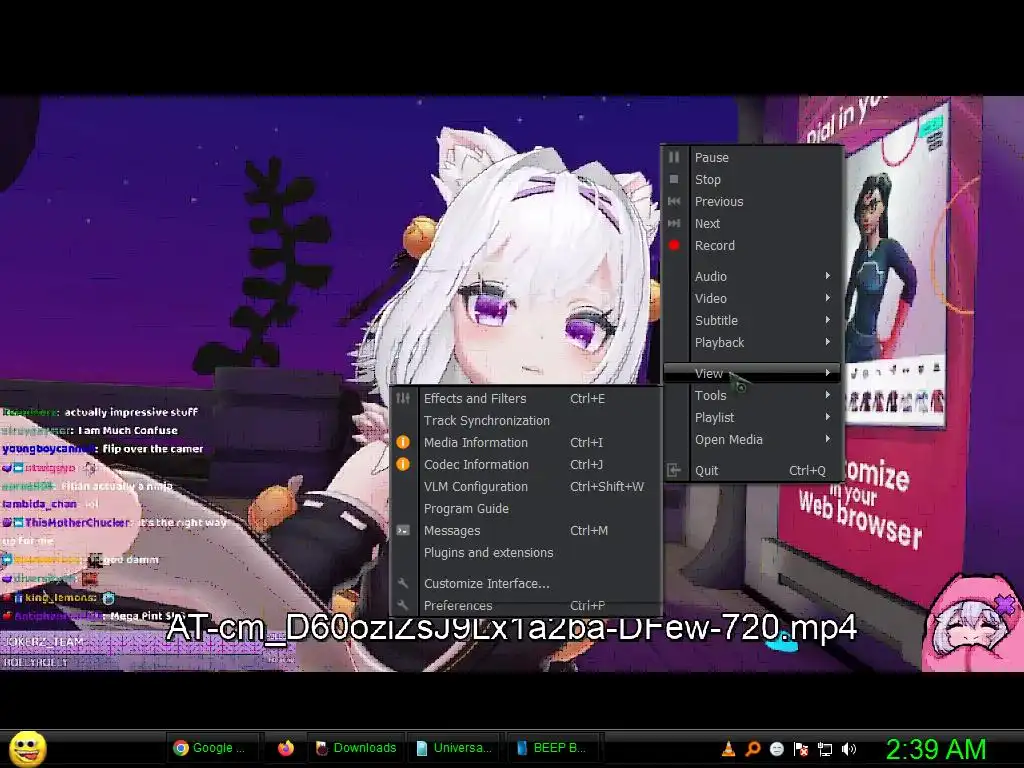
Task: Start recording with the Record entry
Action: click(752, 246)
